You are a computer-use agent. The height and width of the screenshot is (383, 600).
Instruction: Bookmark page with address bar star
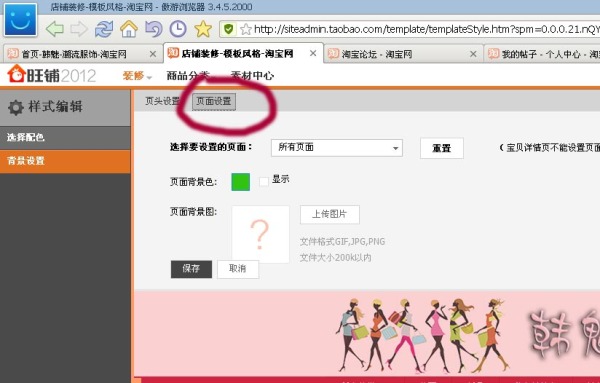tap(246, 29)
